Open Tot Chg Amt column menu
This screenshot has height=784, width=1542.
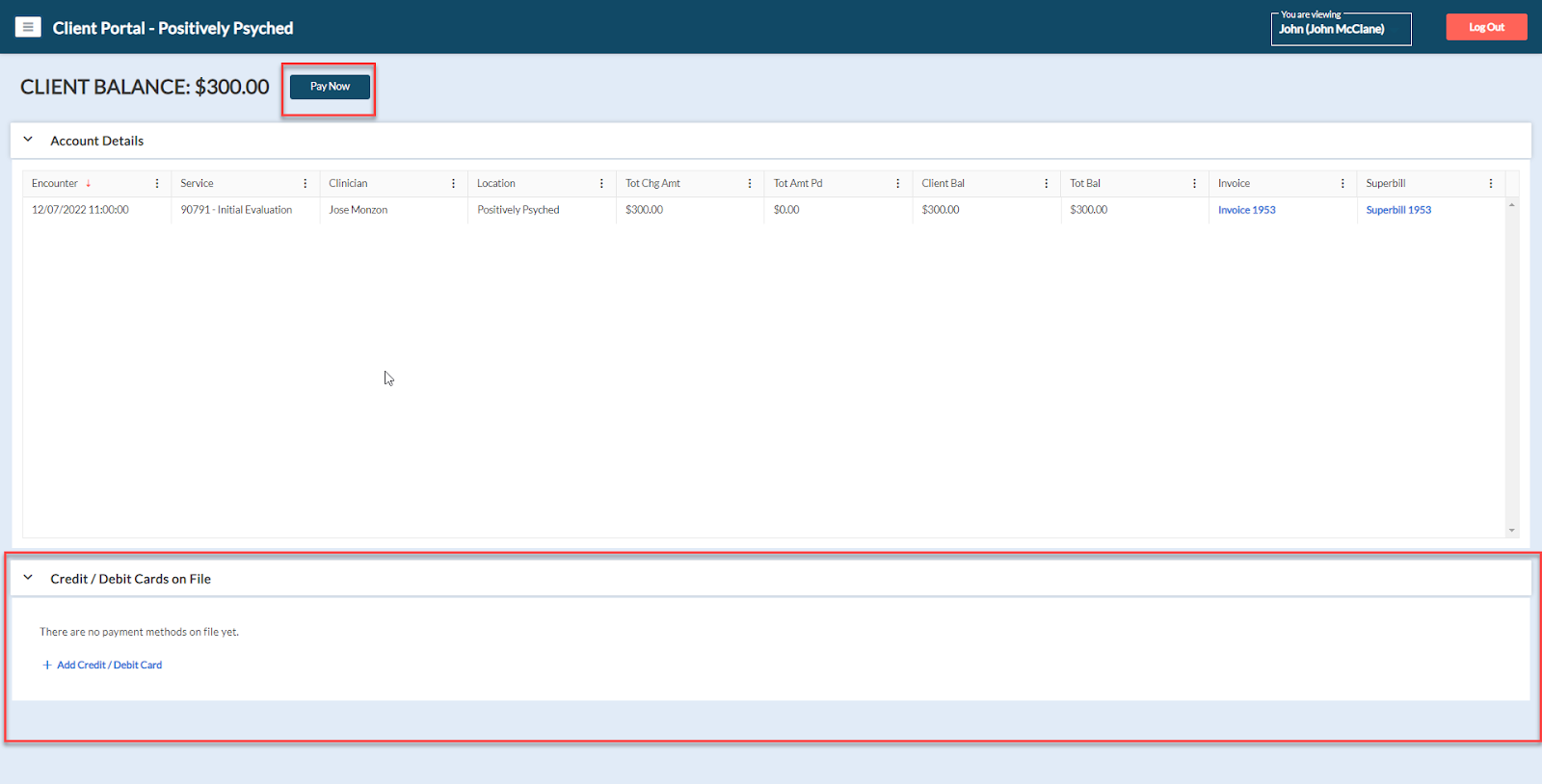(750, 183)
